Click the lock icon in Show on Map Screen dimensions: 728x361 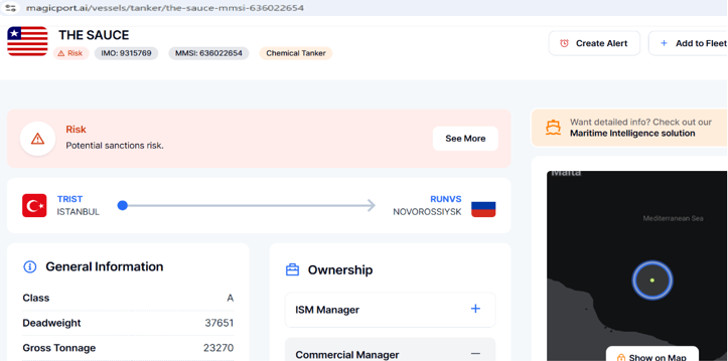[x=621, y=358]
